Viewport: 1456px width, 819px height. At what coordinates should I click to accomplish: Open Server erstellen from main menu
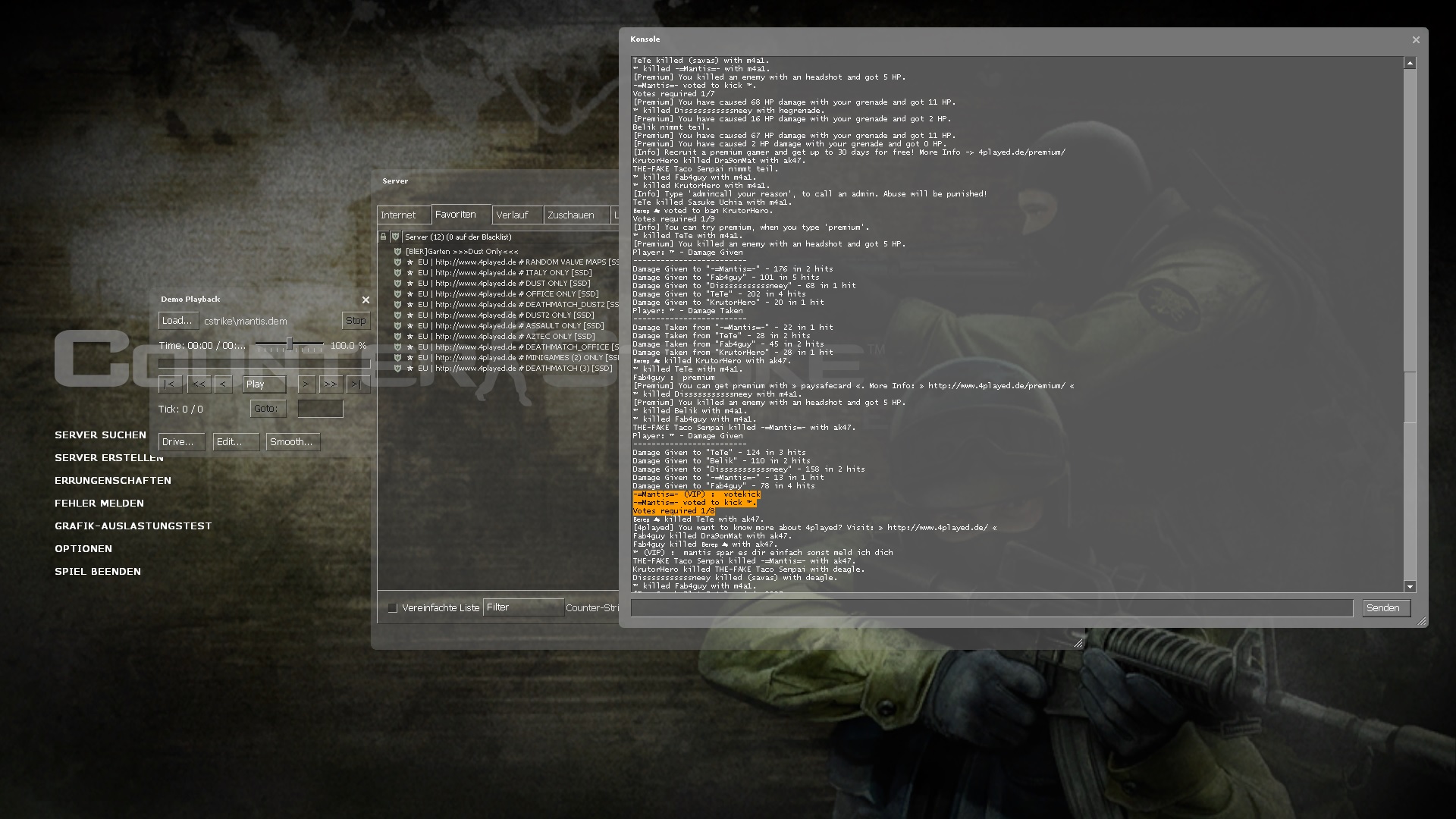tap(109, 458)
